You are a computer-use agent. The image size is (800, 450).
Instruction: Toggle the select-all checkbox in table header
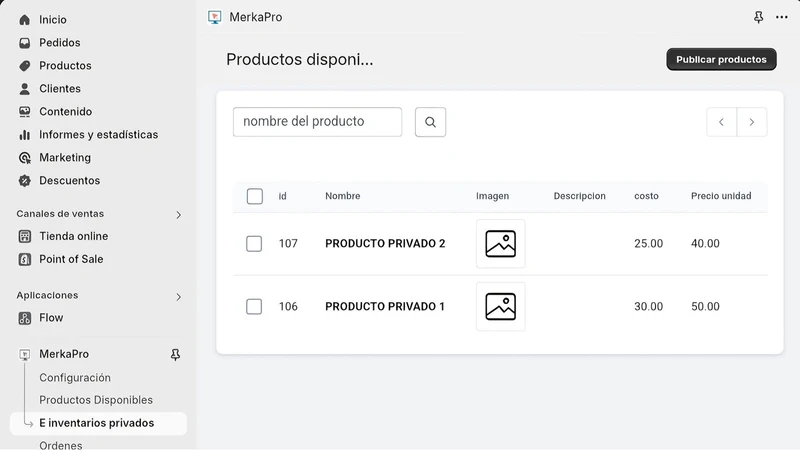click(x=255, y=196)
